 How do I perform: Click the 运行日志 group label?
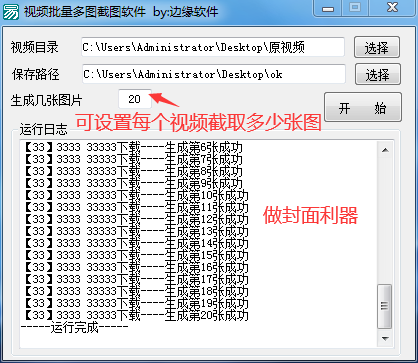pyautogui.click(x=44, y=129)
